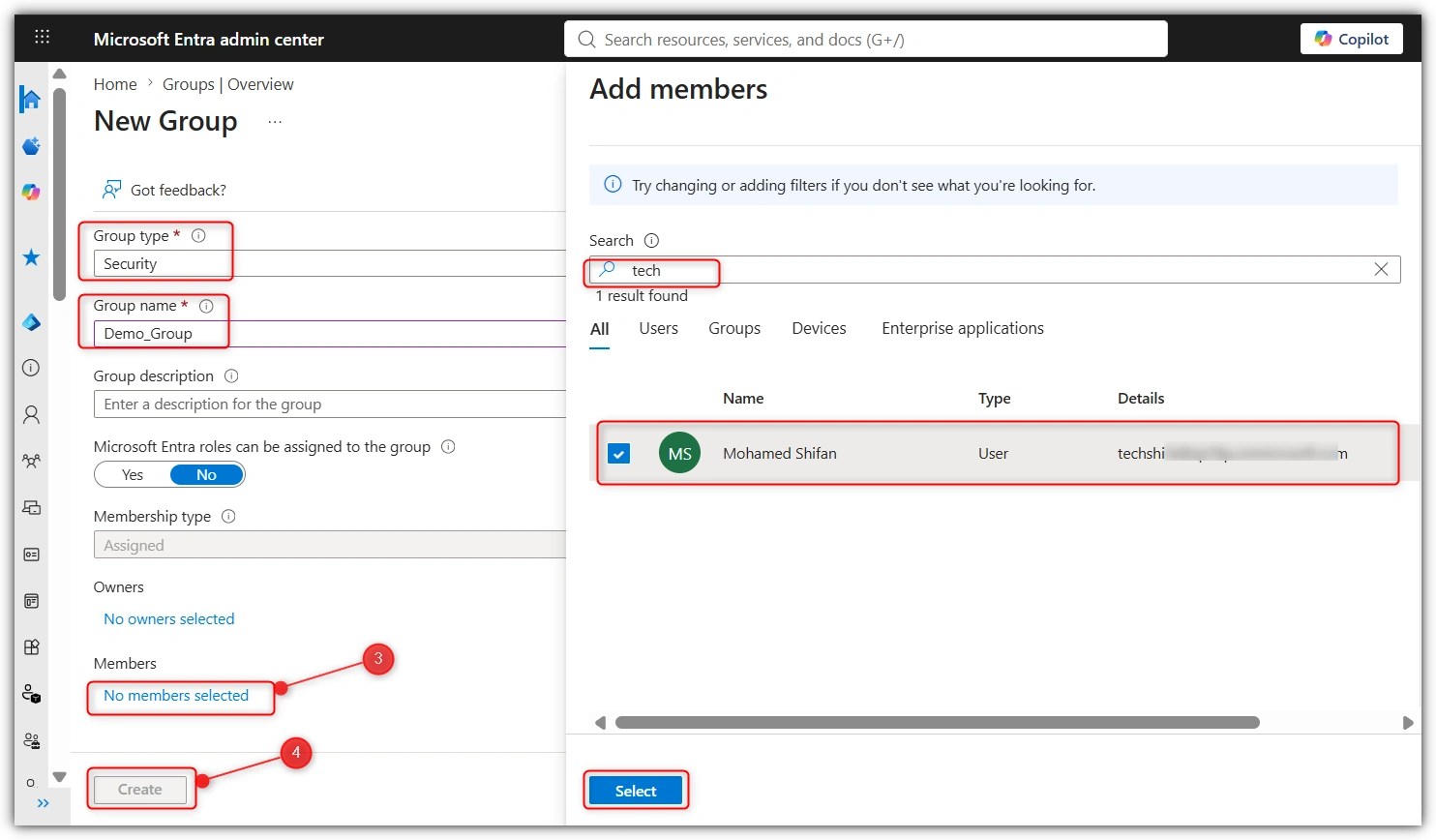Show info tooltip for Entra roles assignment
This screenshot has height=840, width=1436.
pyautogui.click(x=448, y=446)
